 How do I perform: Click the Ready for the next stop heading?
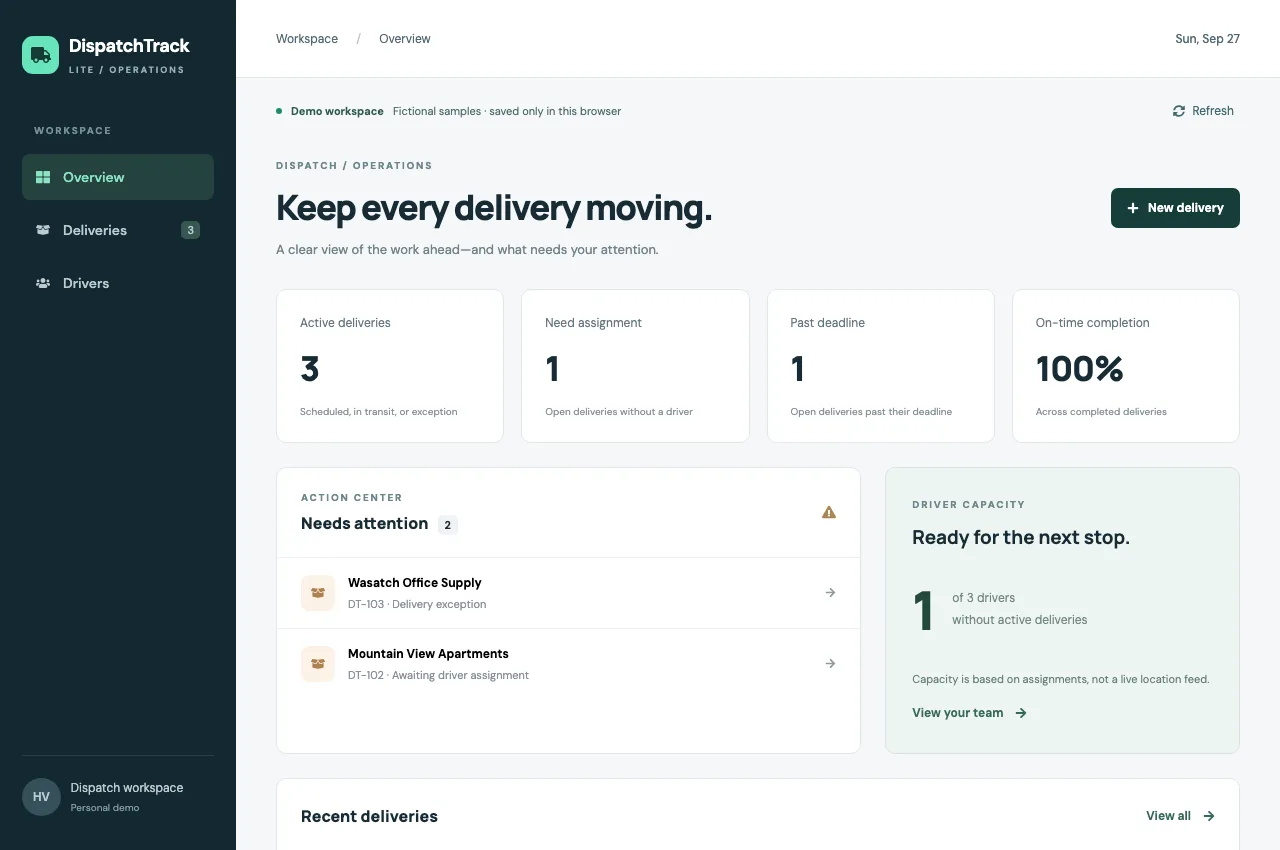[1021, 537]
